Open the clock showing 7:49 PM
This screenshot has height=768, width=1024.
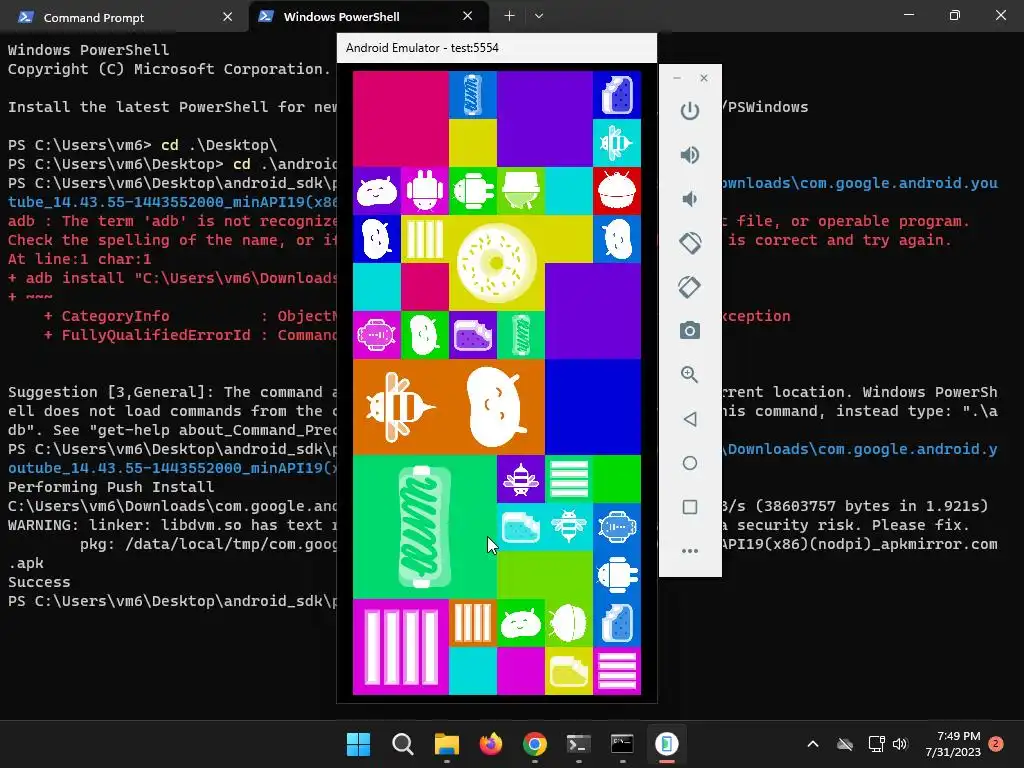point(953,744)
